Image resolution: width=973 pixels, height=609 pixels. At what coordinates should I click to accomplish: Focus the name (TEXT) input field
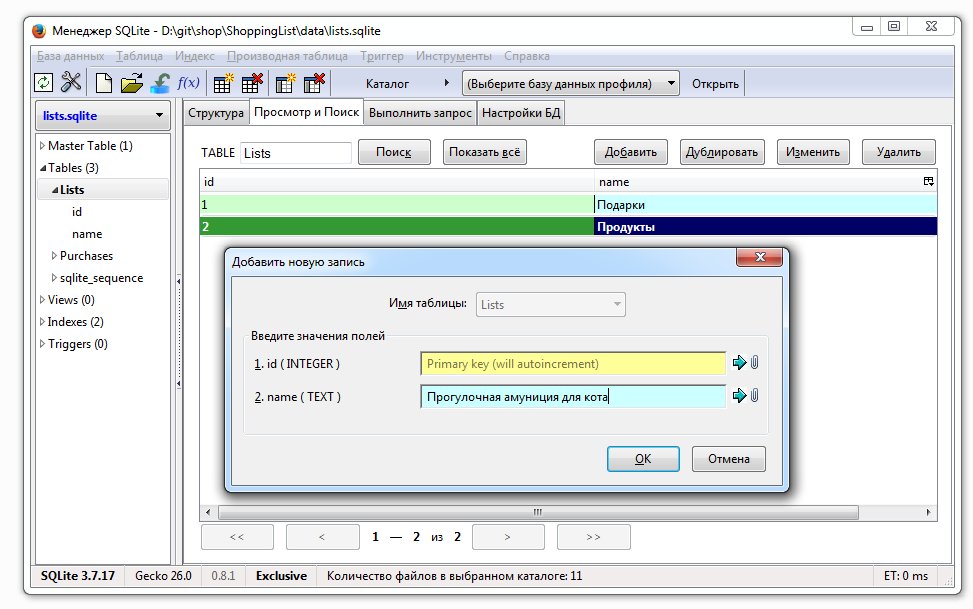click(x=573, y=397)
